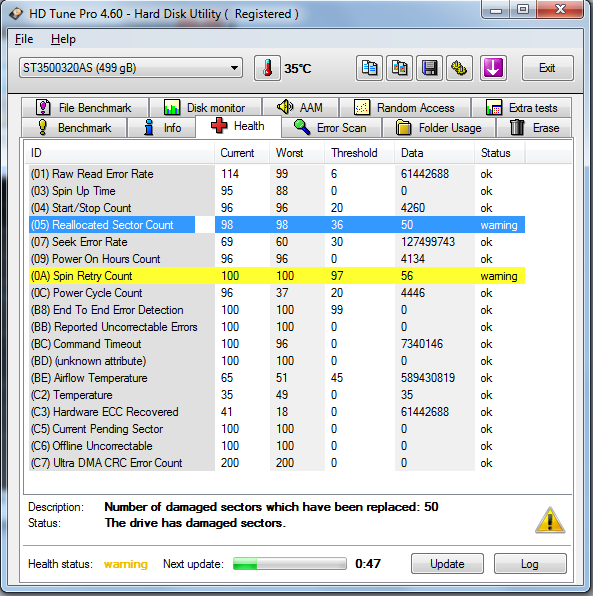This screenshot has width=593, height=596.
Task: Close the HD Tune Pro window
Action: pyautogui.click(x=560, y=9)
